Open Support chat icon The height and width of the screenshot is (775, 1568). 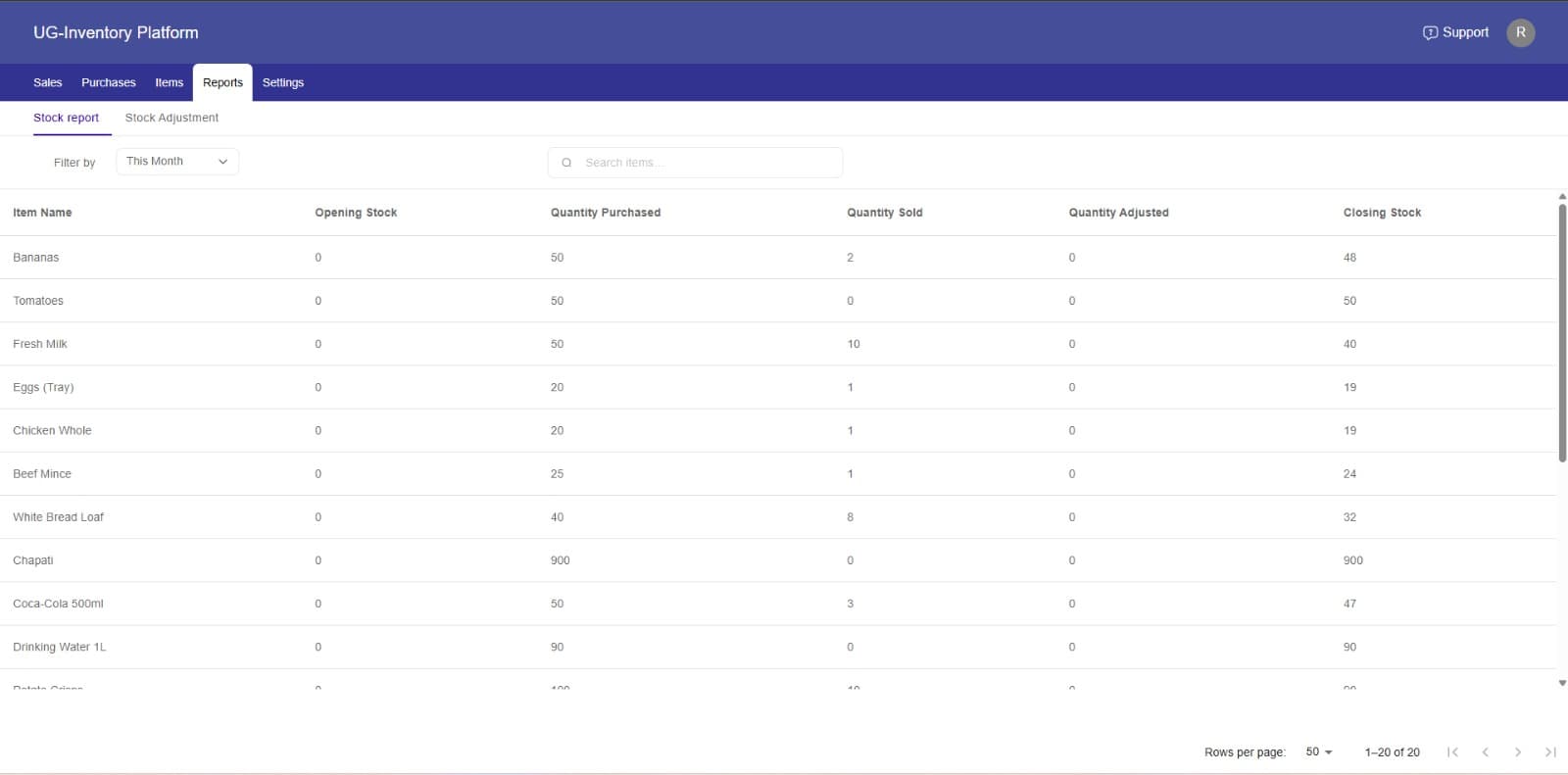(x=1430, y=32)
